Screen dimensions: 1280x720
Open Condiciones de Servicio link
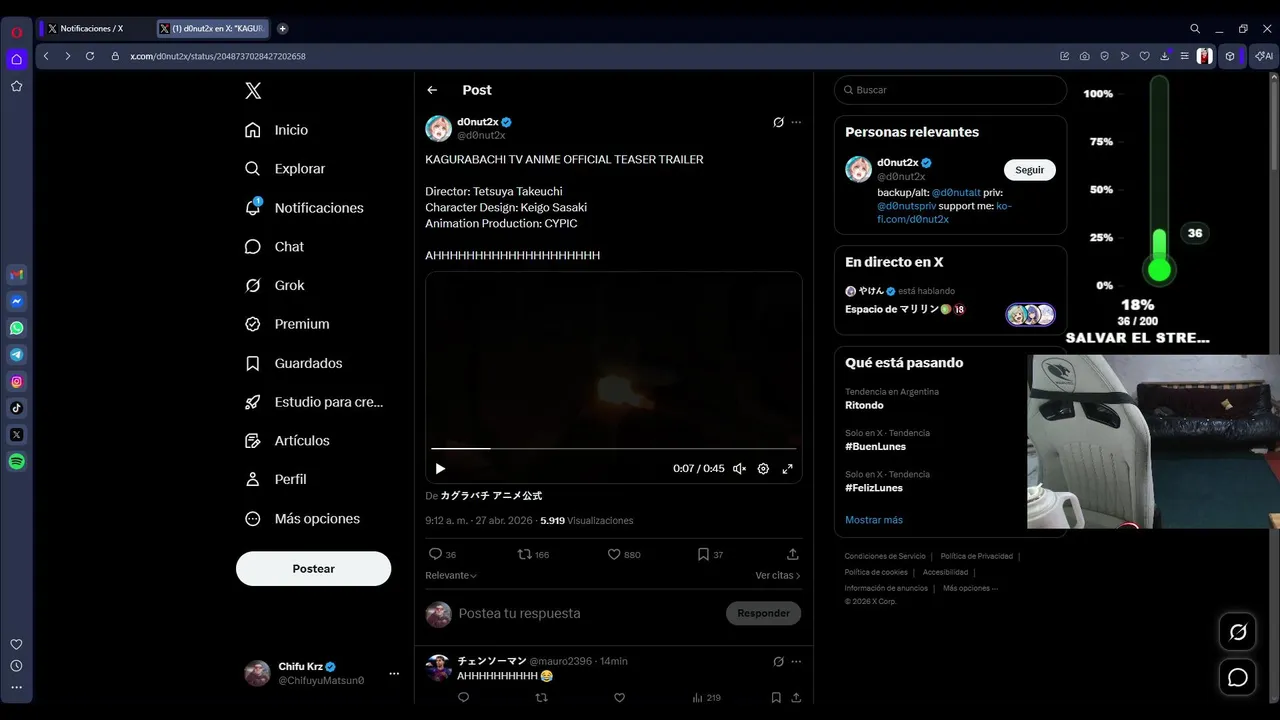pos(885,556)
